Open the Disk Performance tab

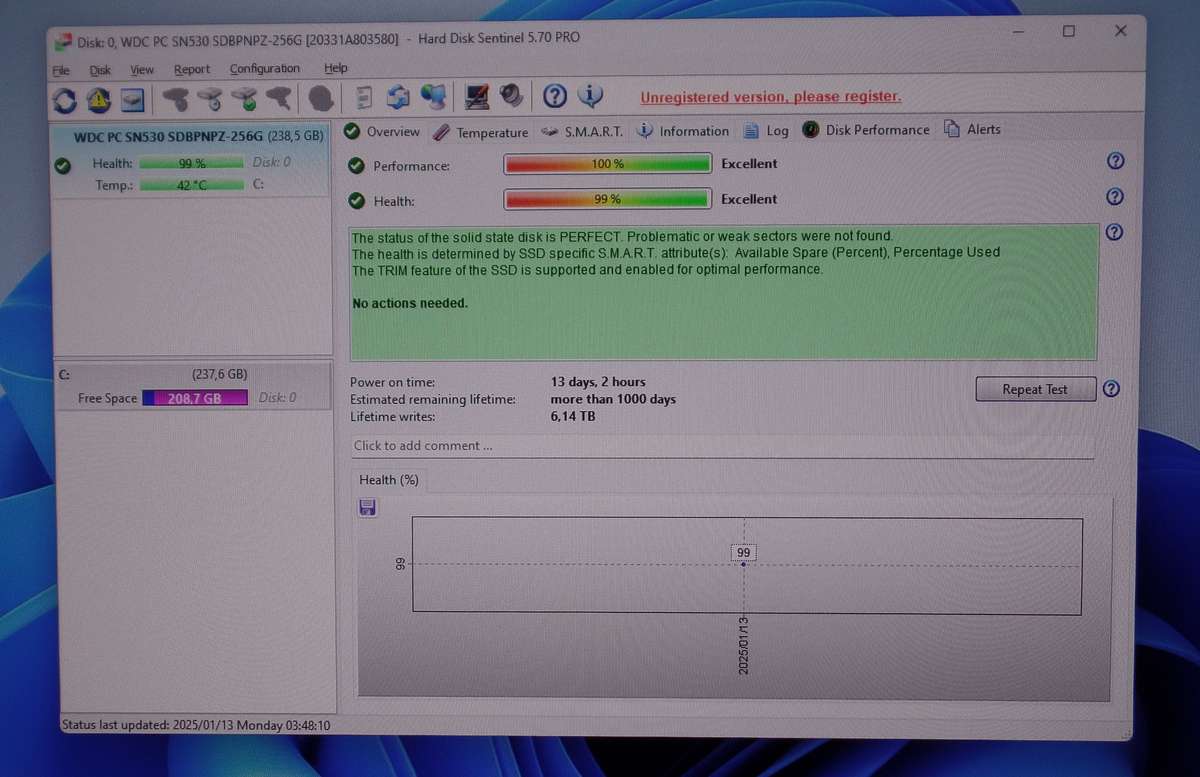(x=876, y=129)
